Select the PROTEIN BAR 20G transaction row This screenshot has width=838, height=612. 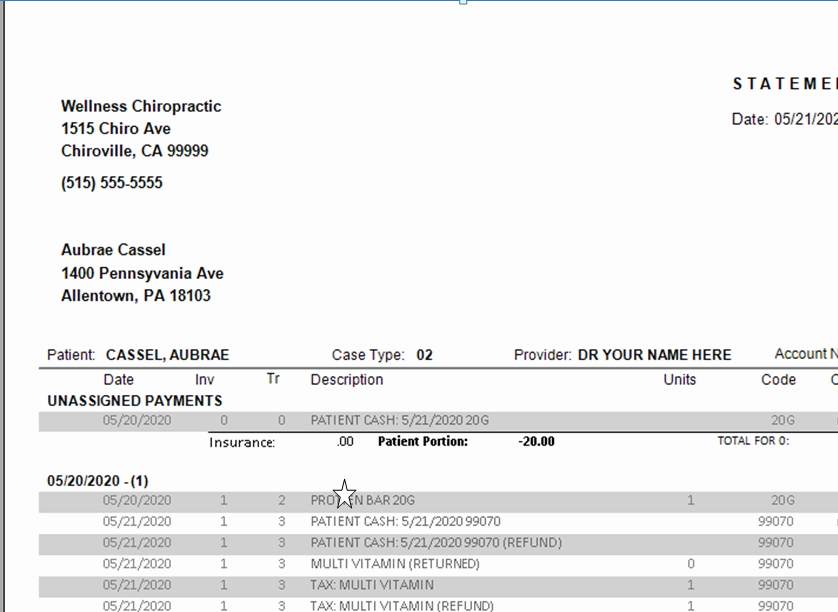click(x=351, y=500)
